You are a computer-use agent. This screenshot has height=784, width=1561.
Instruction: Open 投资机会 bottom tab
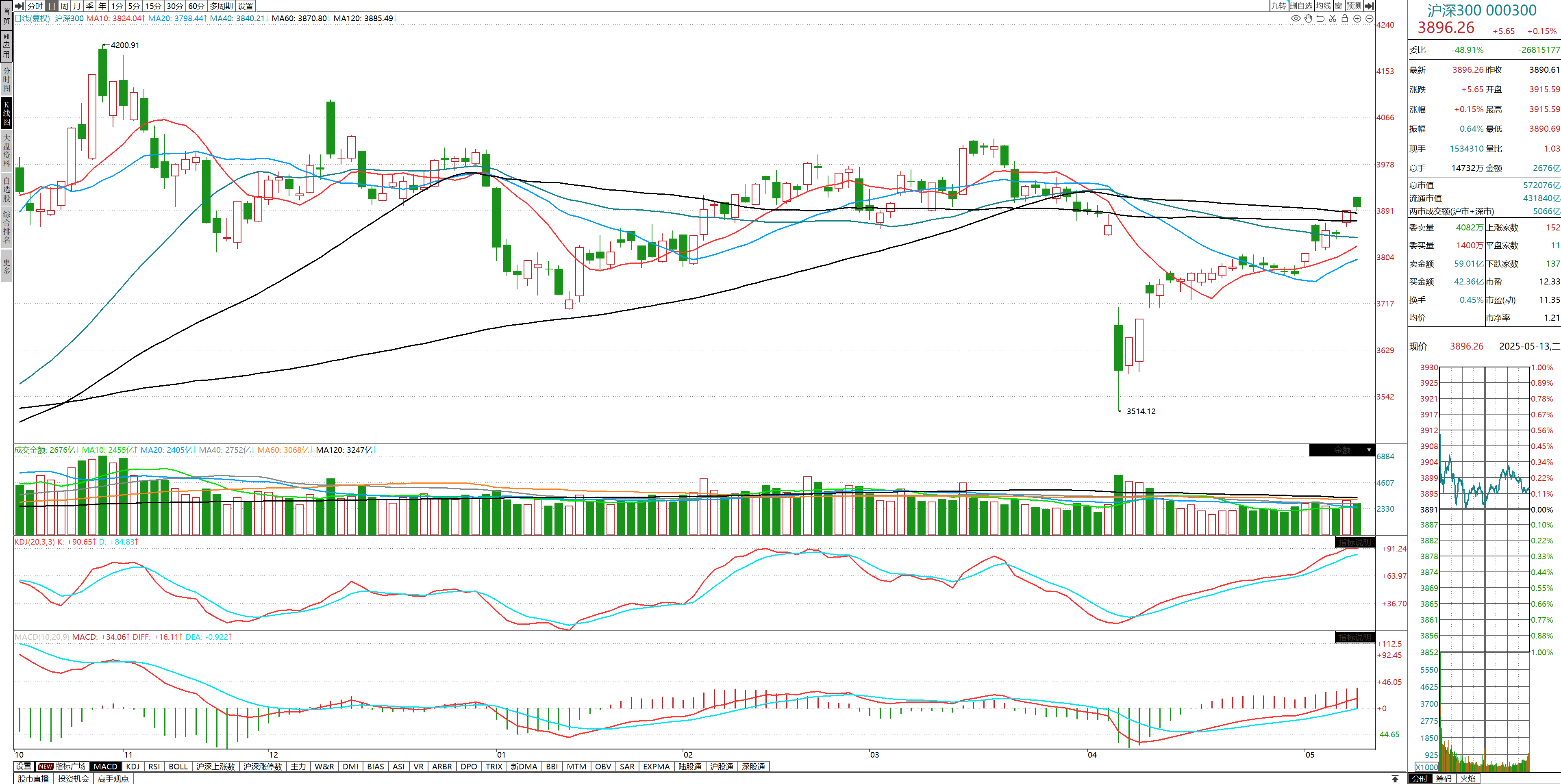point(73,779)
